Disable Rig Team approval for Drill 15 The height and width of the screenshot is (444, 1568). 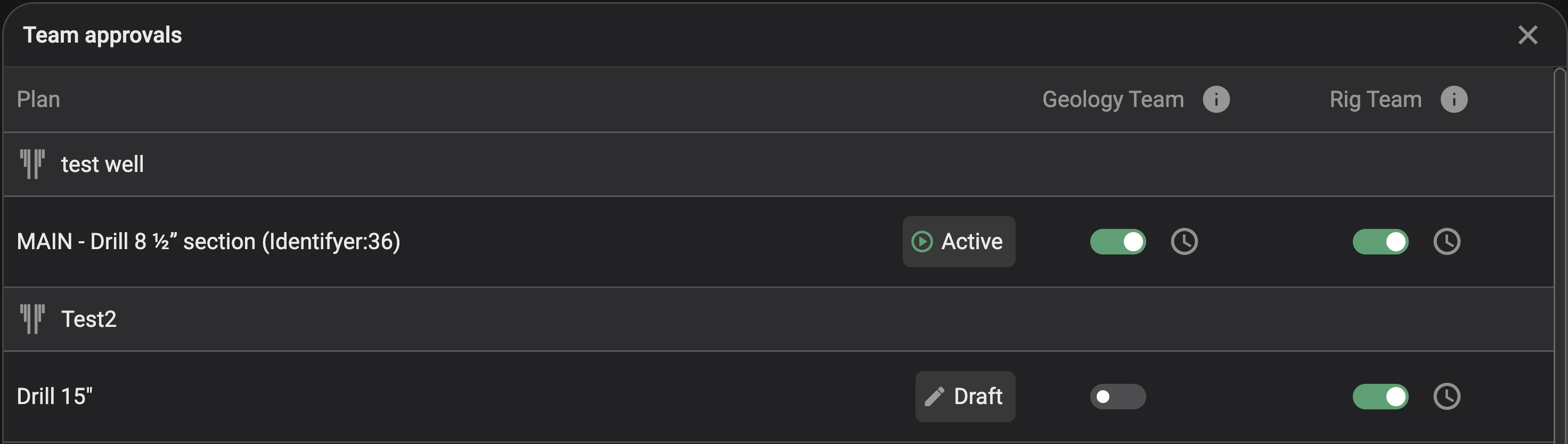tap(1381, 397)
